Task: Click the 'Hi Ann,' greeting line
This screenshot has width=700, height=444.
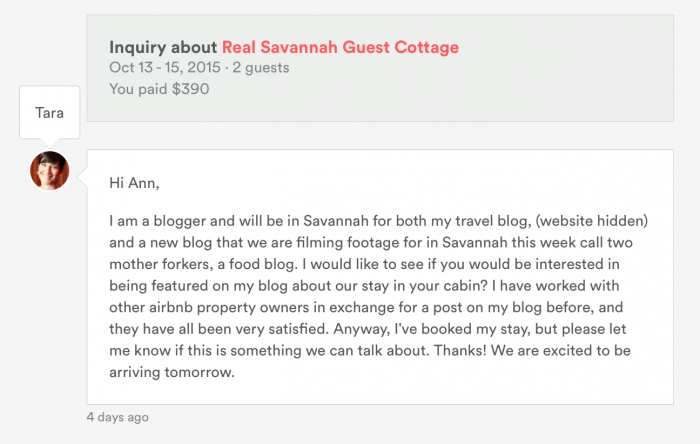Action: (134, 182)
